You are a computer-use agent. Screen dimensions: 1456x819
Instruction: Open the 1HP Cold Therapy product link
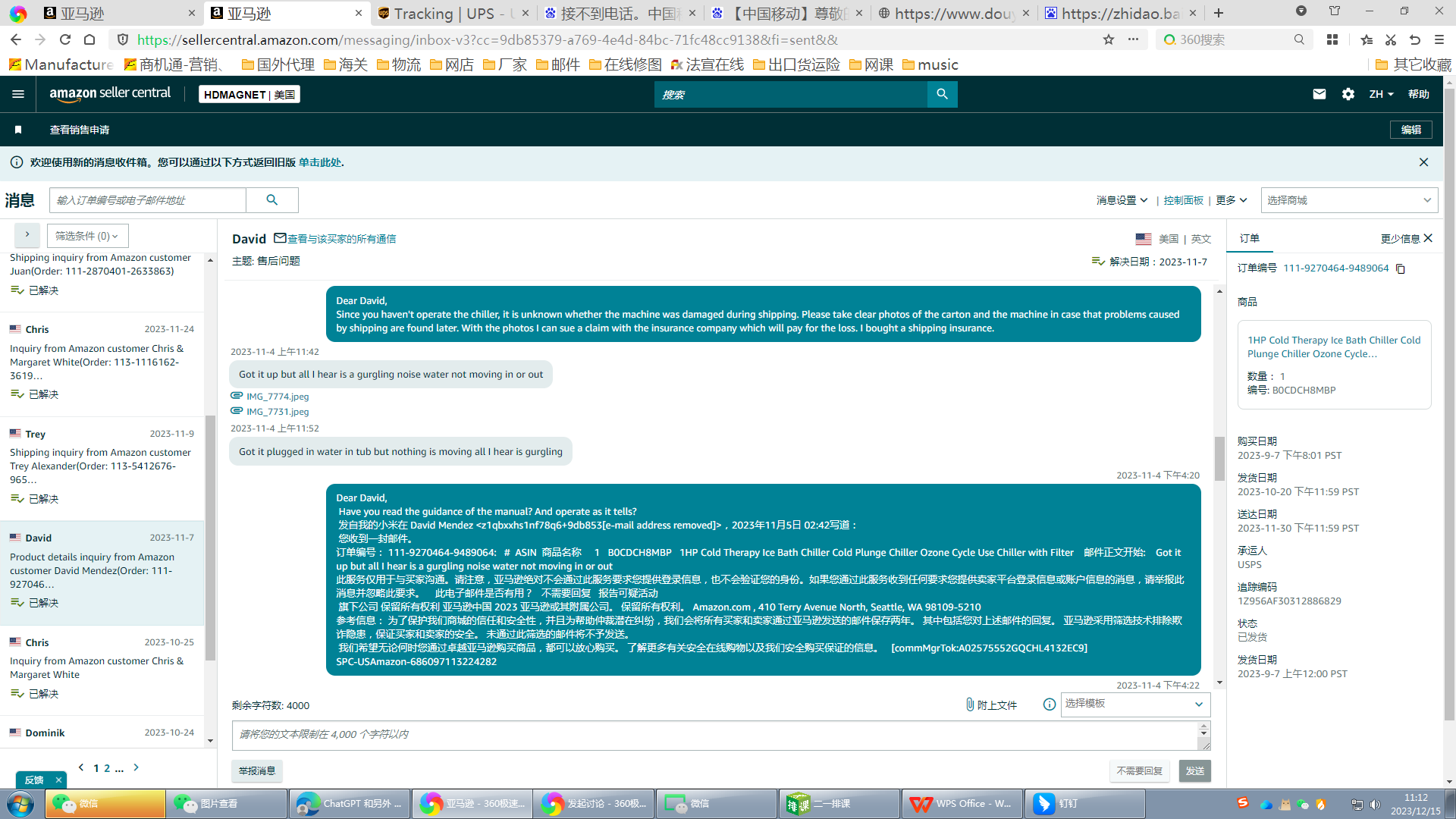coord(1334,347)
